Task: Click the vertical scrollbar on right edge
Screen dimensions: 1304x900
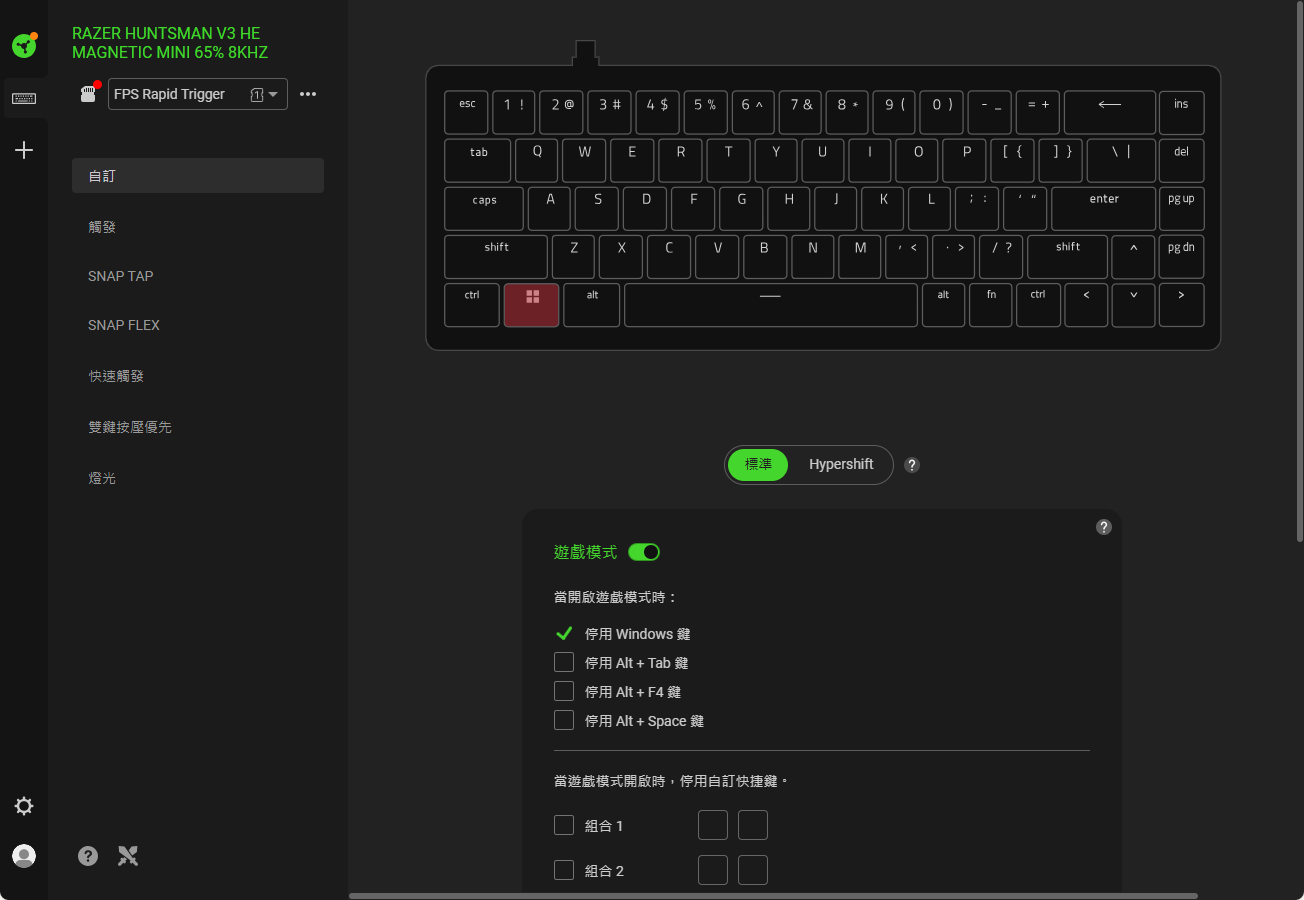Action: pyautogui.click(x=1299, y=272)
